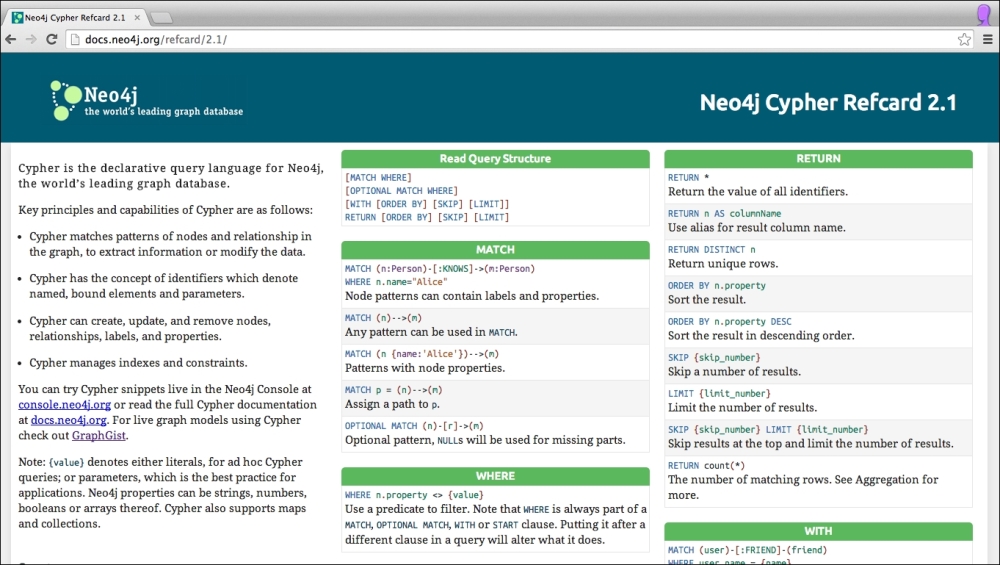Click 'the world's leading graph database' tagline
The height and width of the screenshot is (565, 1000).
pyautogui.click(x=164, y=112)
